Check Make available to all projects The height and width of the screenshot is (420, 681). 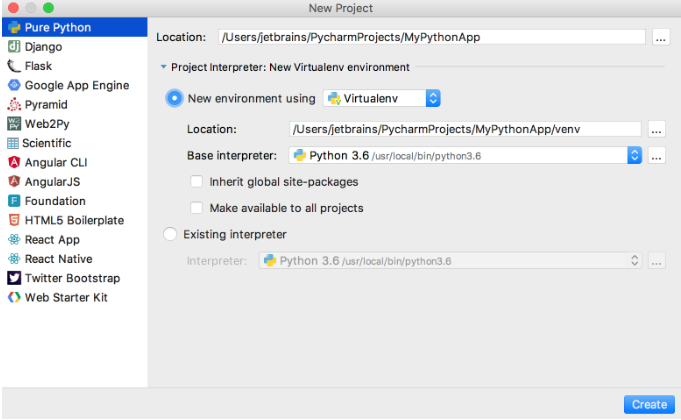pyautogui.click(x=196, y=208)
